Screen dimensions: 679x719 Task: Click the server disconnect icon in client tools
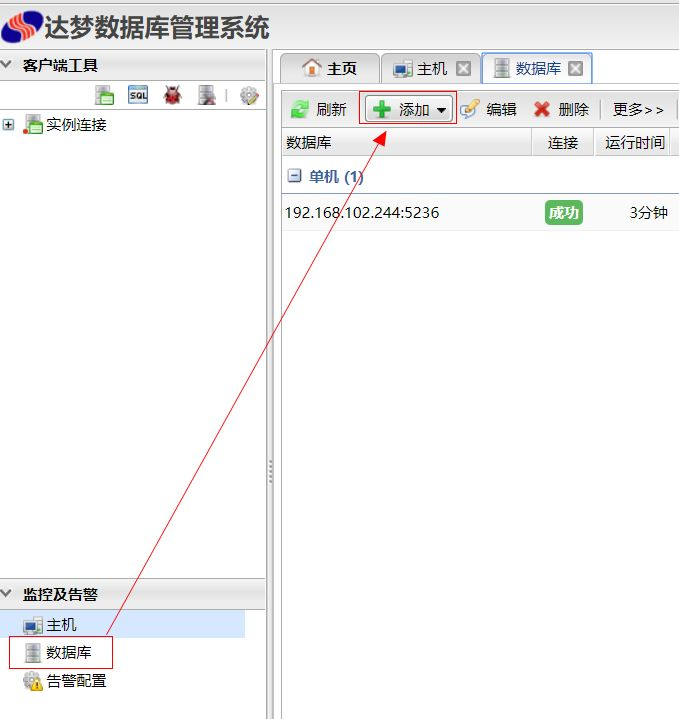(206, 95)
